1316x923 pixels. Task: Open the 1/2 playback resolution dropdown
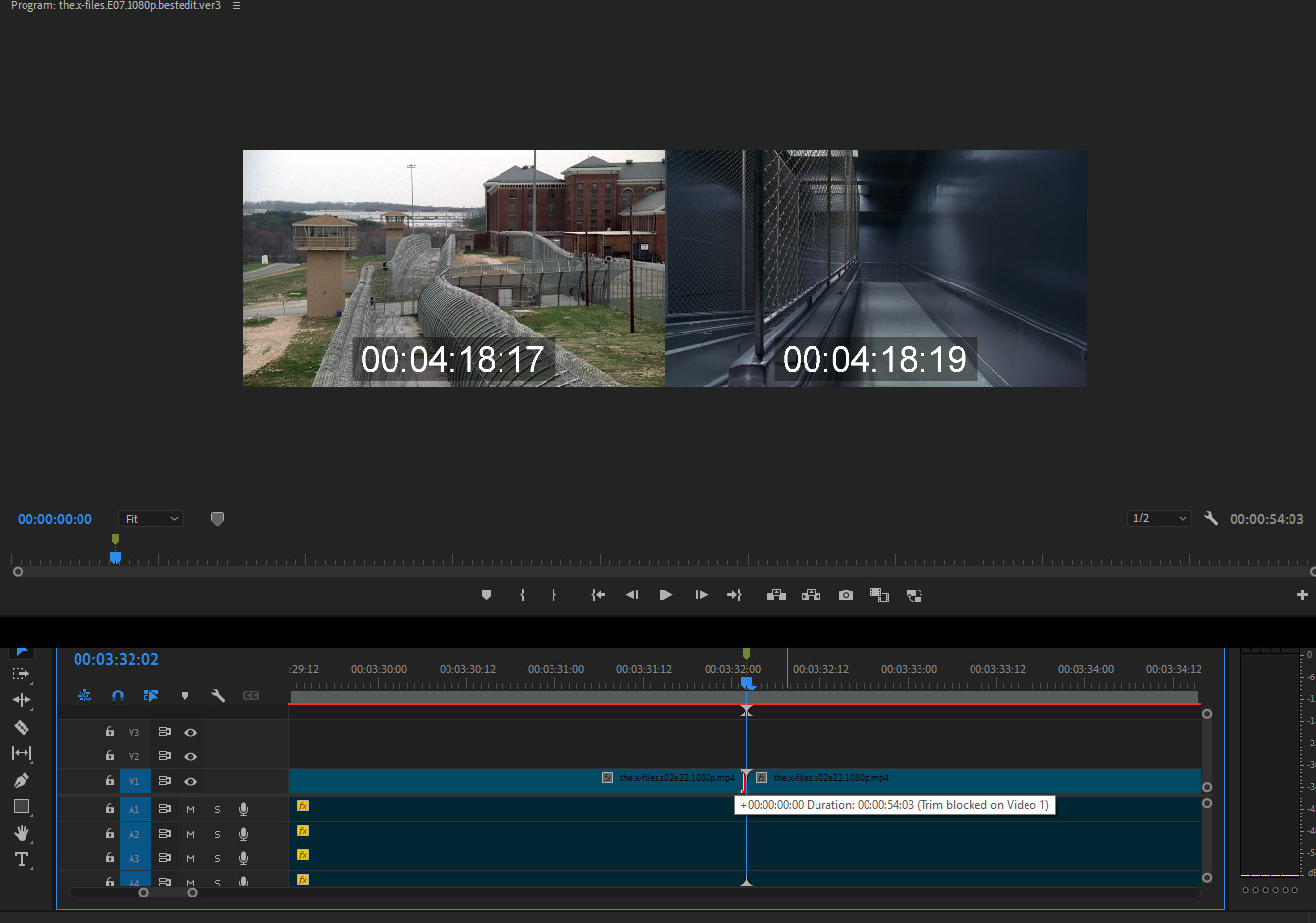coord(1159,518)
